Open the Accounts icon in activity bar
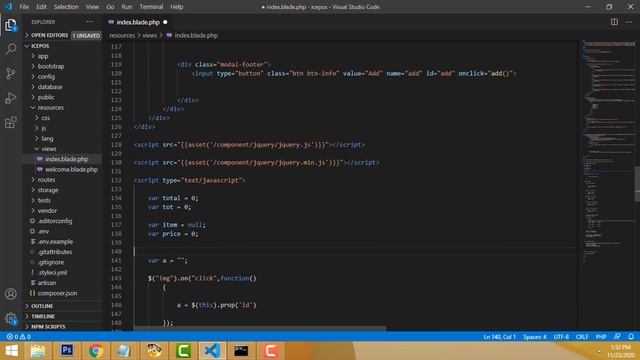The image size is (640, 360). (11, 294)
